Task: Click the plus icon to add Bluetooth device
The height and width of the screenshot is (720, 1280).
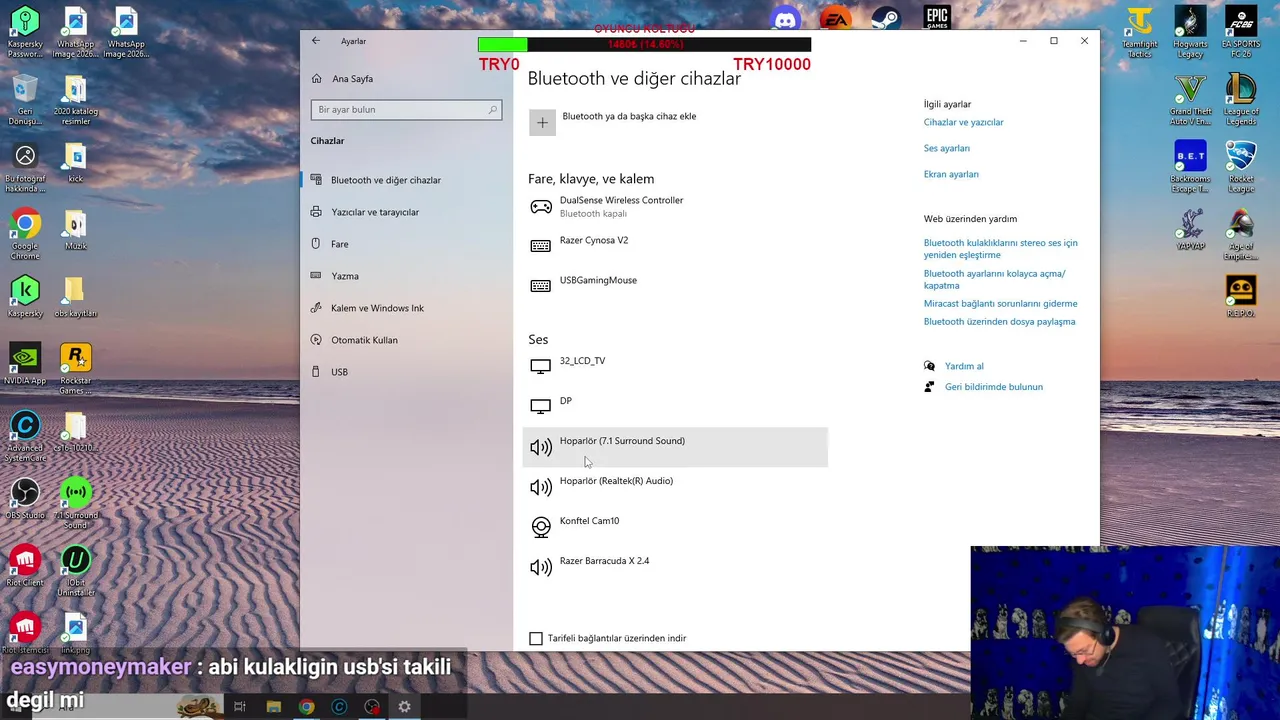Action: [542, 123]
